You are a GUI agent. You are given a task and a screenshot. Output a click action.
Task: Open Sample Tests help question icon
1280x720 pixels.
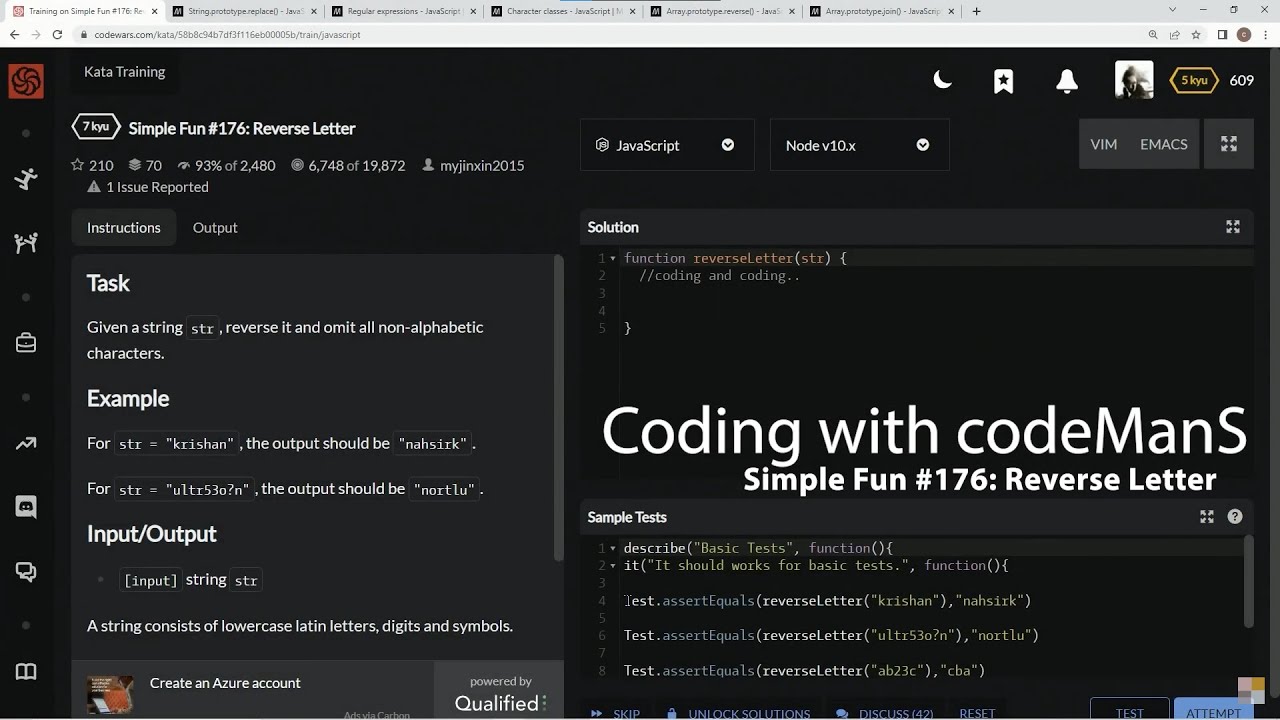click(x=1235, y=517)
